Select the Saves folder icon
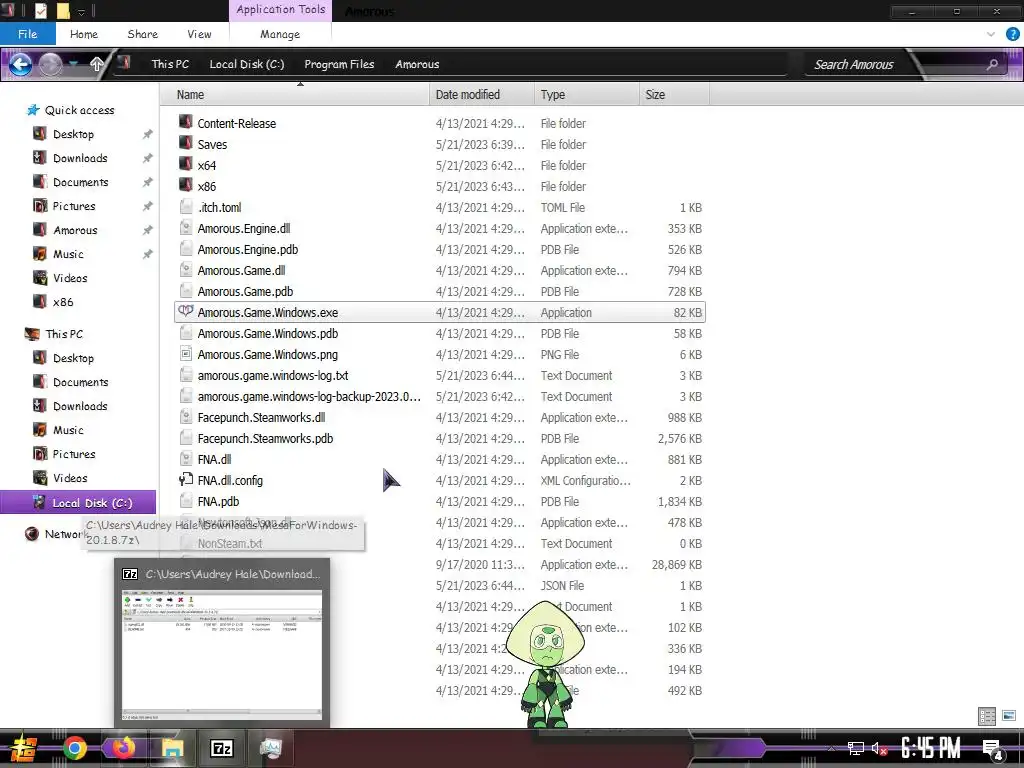 [185, 144]
